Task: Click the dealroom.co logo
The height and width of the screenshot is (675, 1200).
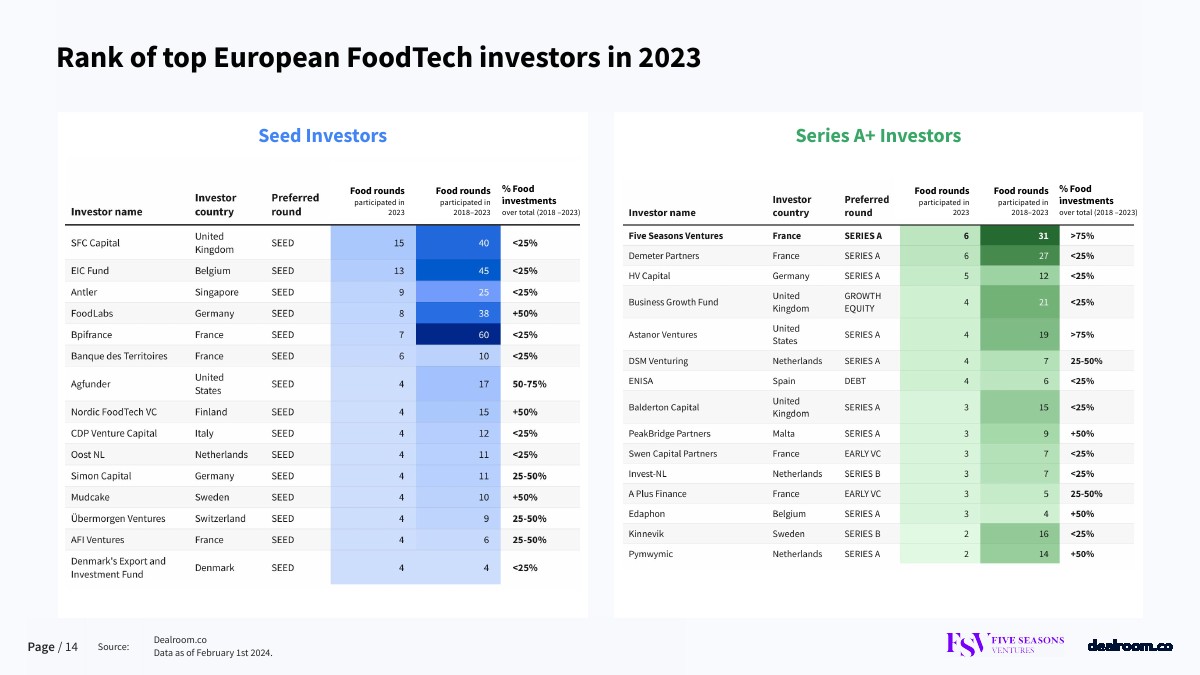Action: pos(1129,646)
